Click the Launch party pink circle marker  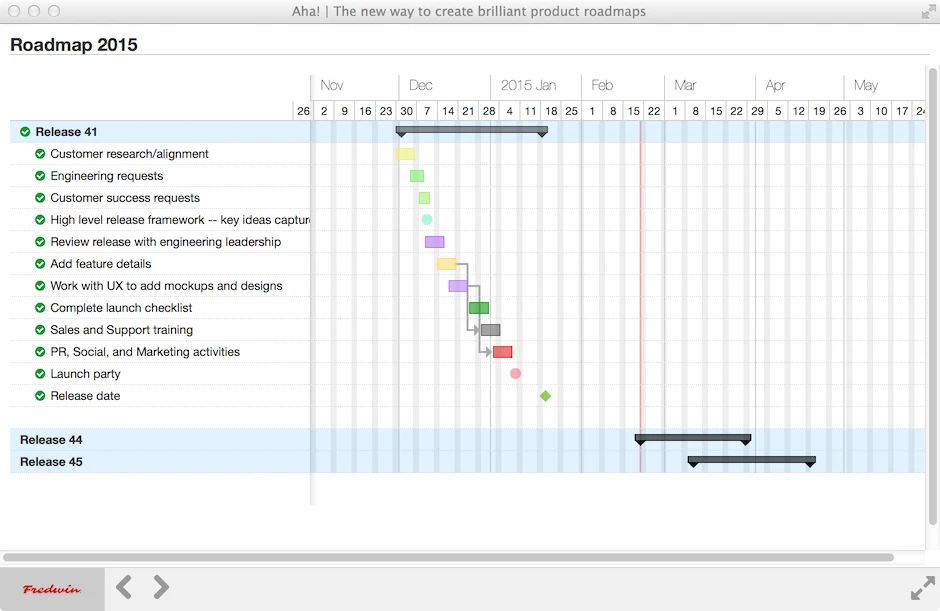point(515,374)
